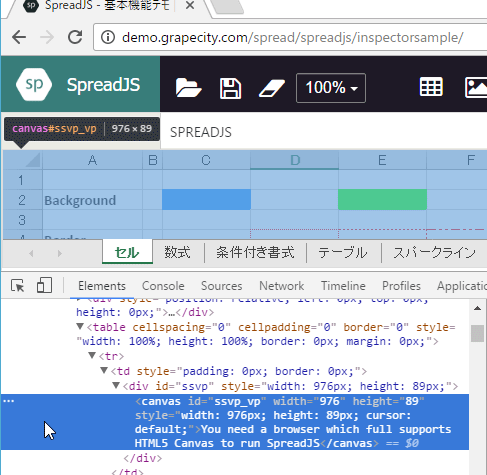Screen dimensions: 487x475
Task: Collapse the div id ssvp node
Action: click(x=116, y=385)
